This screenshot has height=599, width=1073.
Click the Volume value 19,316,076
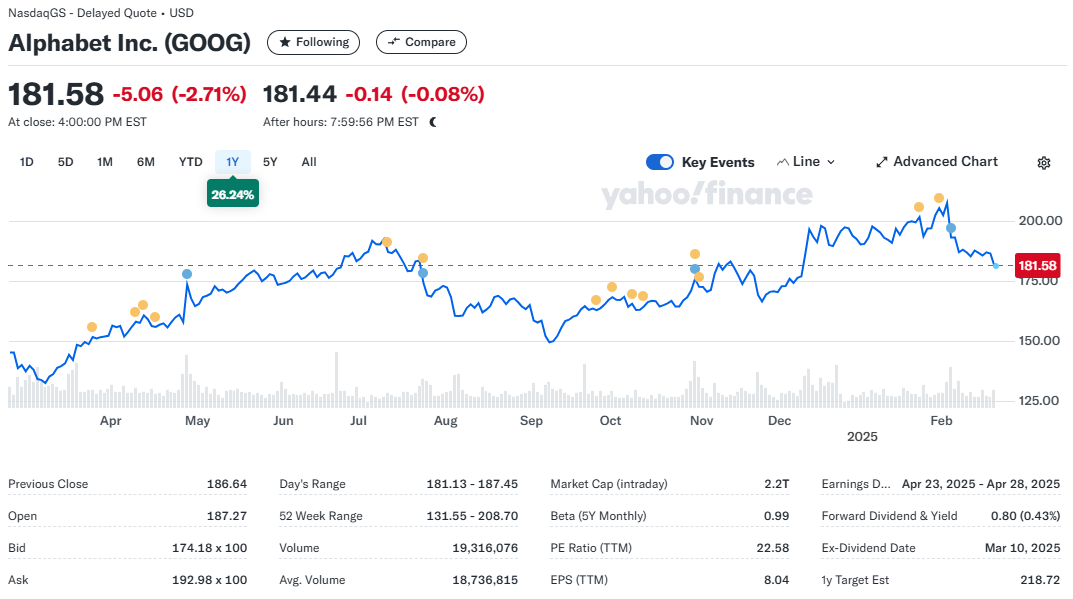point(485,548)
